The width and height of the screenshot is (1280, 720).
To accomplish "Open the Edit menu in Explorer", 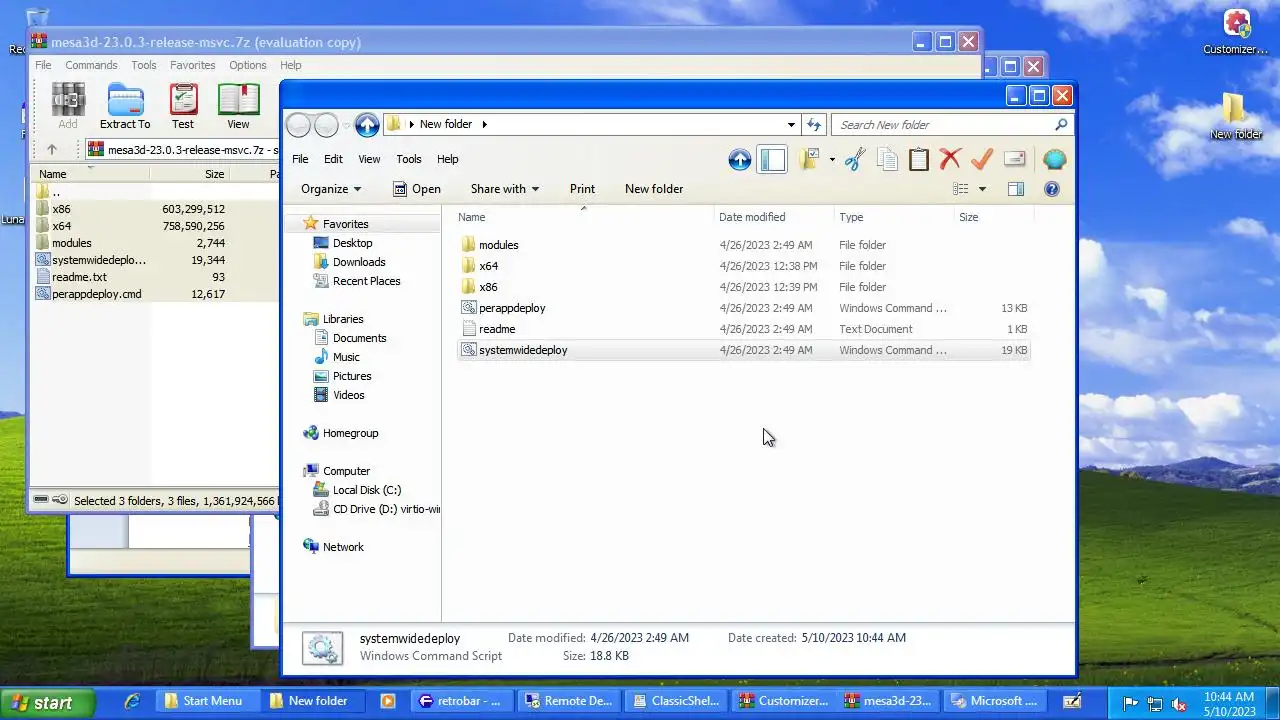I will pos(333,159).
